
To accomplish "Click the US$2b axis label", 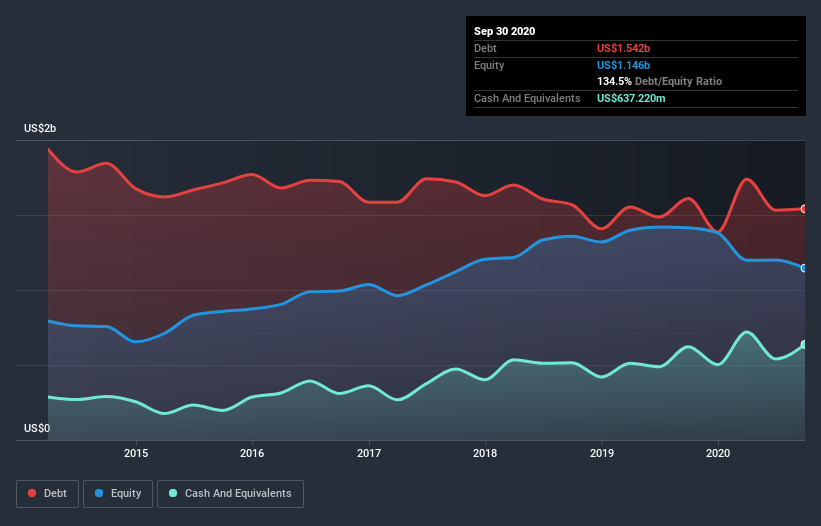I will (40, 128).
